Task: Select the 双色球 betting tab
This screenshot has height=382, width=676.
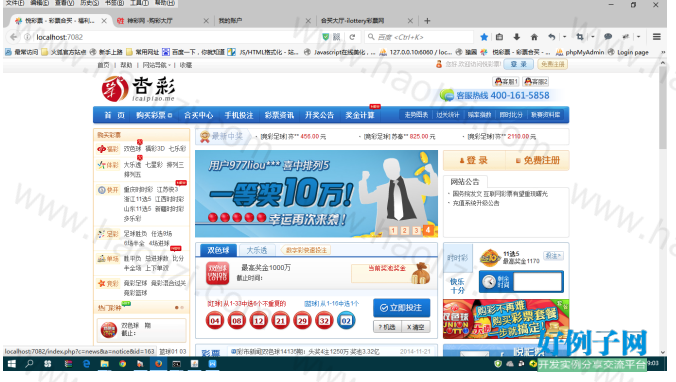Action: click(218, 250)
